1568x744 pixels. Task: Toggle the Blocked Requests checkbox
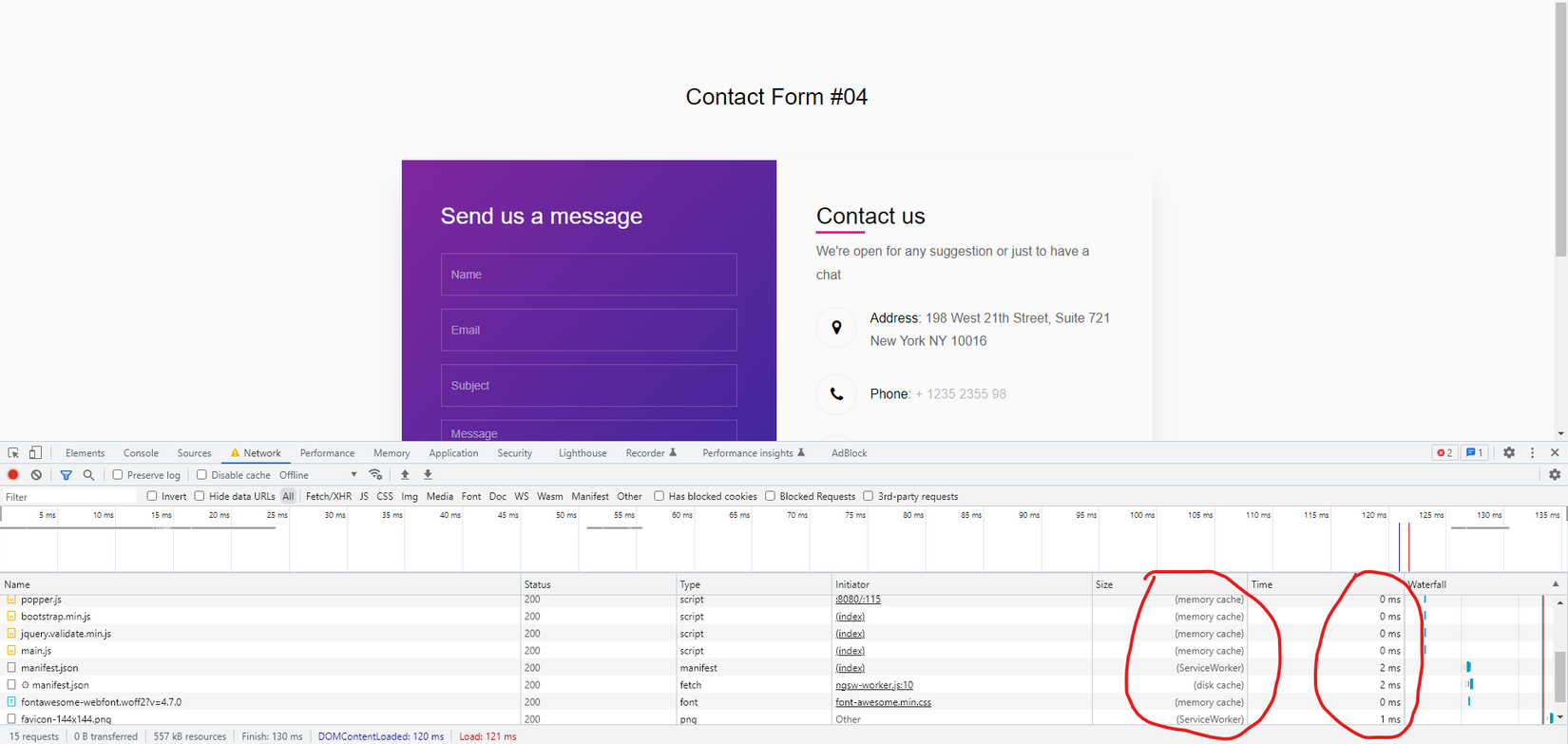[771, 496]
